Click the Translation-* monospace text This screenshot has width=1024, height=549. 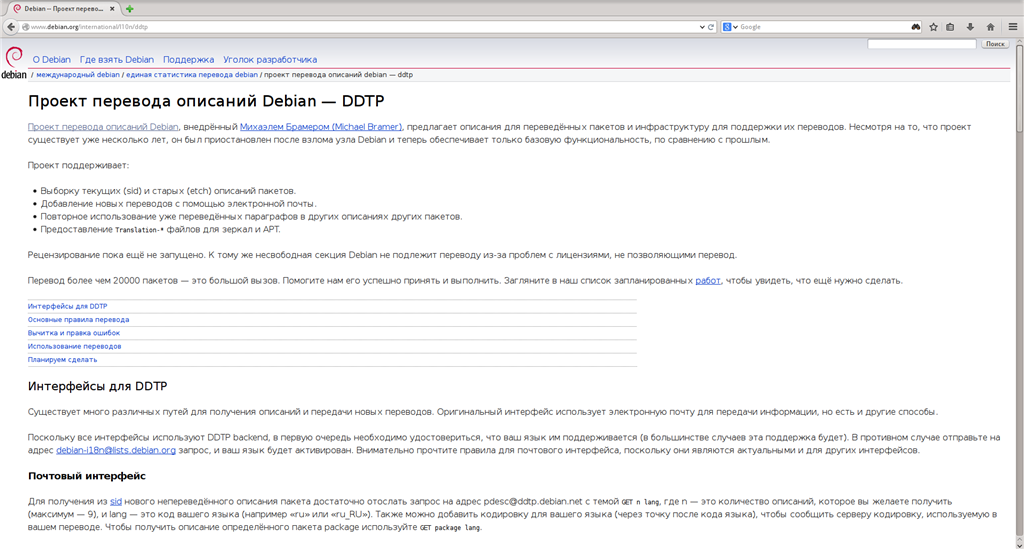pyautogui.click(x=139, y=230)
